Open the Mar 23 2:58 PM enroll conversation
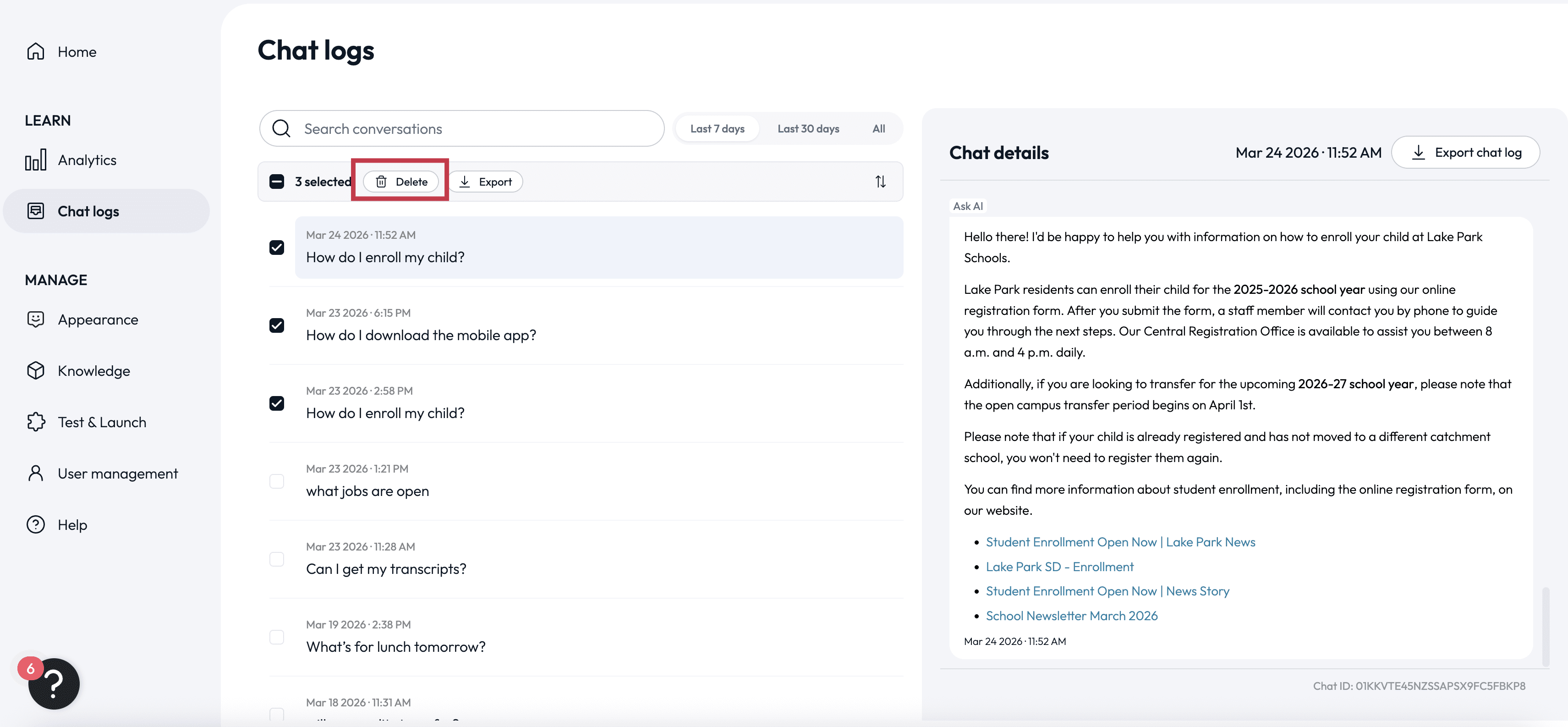The image size is (1568, 727). [x=599, y=404]
